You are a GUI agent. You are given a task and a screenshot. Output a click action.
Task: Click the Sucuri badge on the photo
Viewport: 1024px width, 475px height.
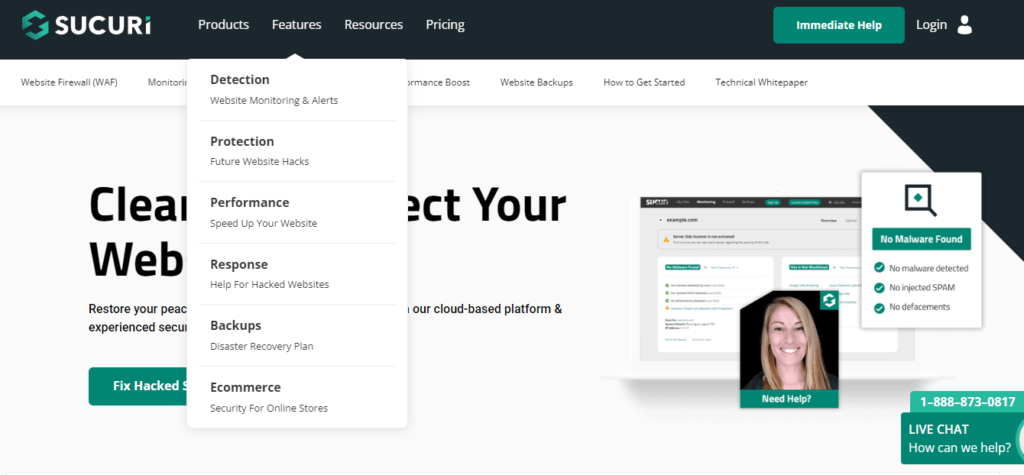pyautogui.click(x=829, y=301)
